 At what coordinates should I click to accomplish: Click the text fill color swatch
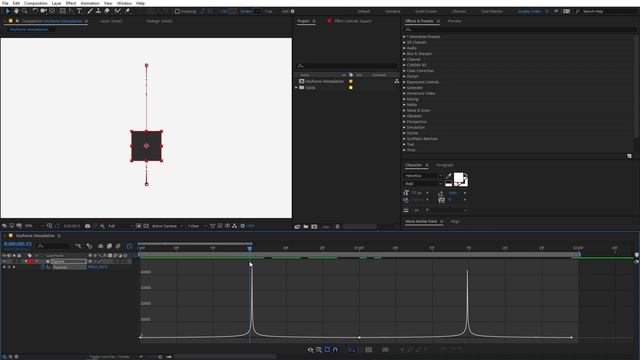[458, 178]
